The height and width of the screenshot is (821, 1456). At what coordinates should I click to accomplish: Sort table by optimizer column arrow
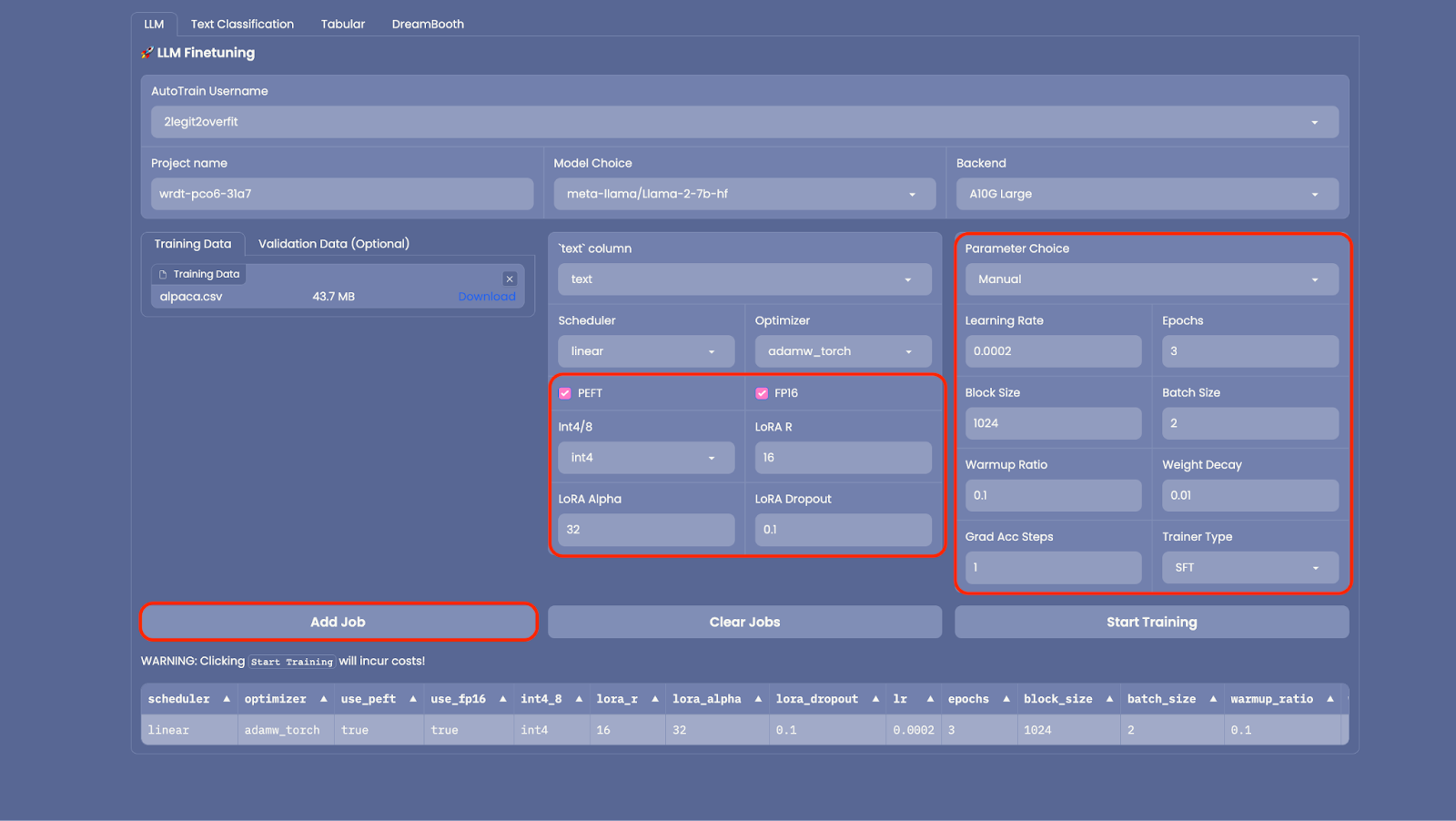(x=323, y=699)
